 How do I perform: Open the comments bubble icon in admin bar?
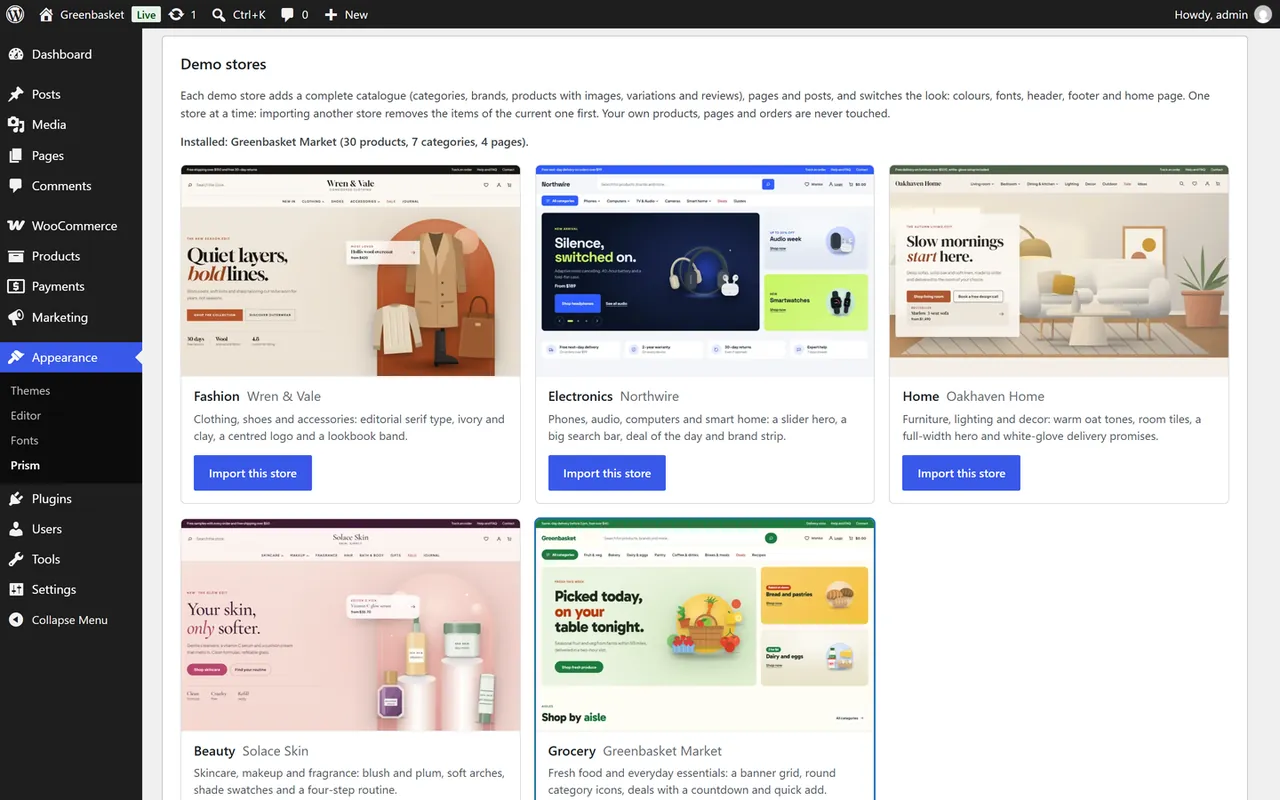point(288,14)
